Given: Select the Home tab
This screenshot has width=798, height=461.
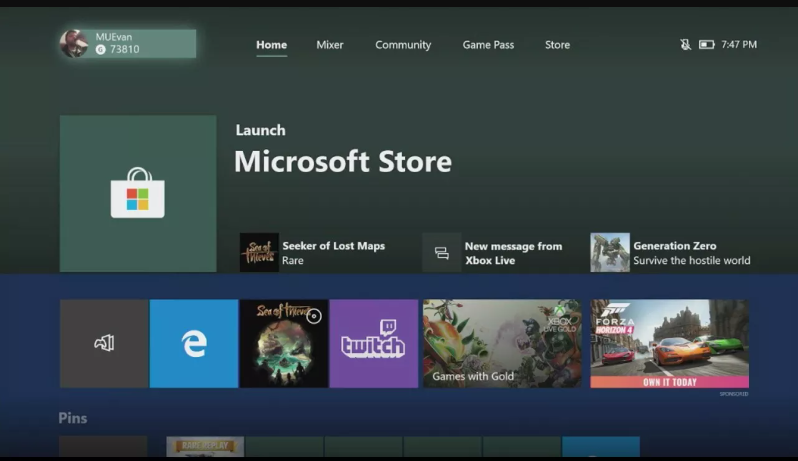Looking at the screenshot, I should point(272,45).
